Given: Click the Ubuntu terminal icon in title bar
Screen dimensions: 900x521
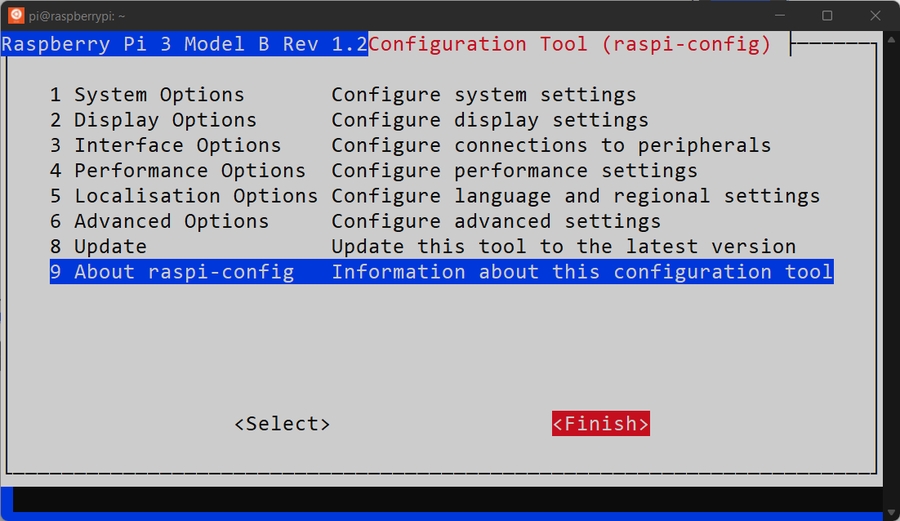Looking at the screenshot, I should click(16, 15).
